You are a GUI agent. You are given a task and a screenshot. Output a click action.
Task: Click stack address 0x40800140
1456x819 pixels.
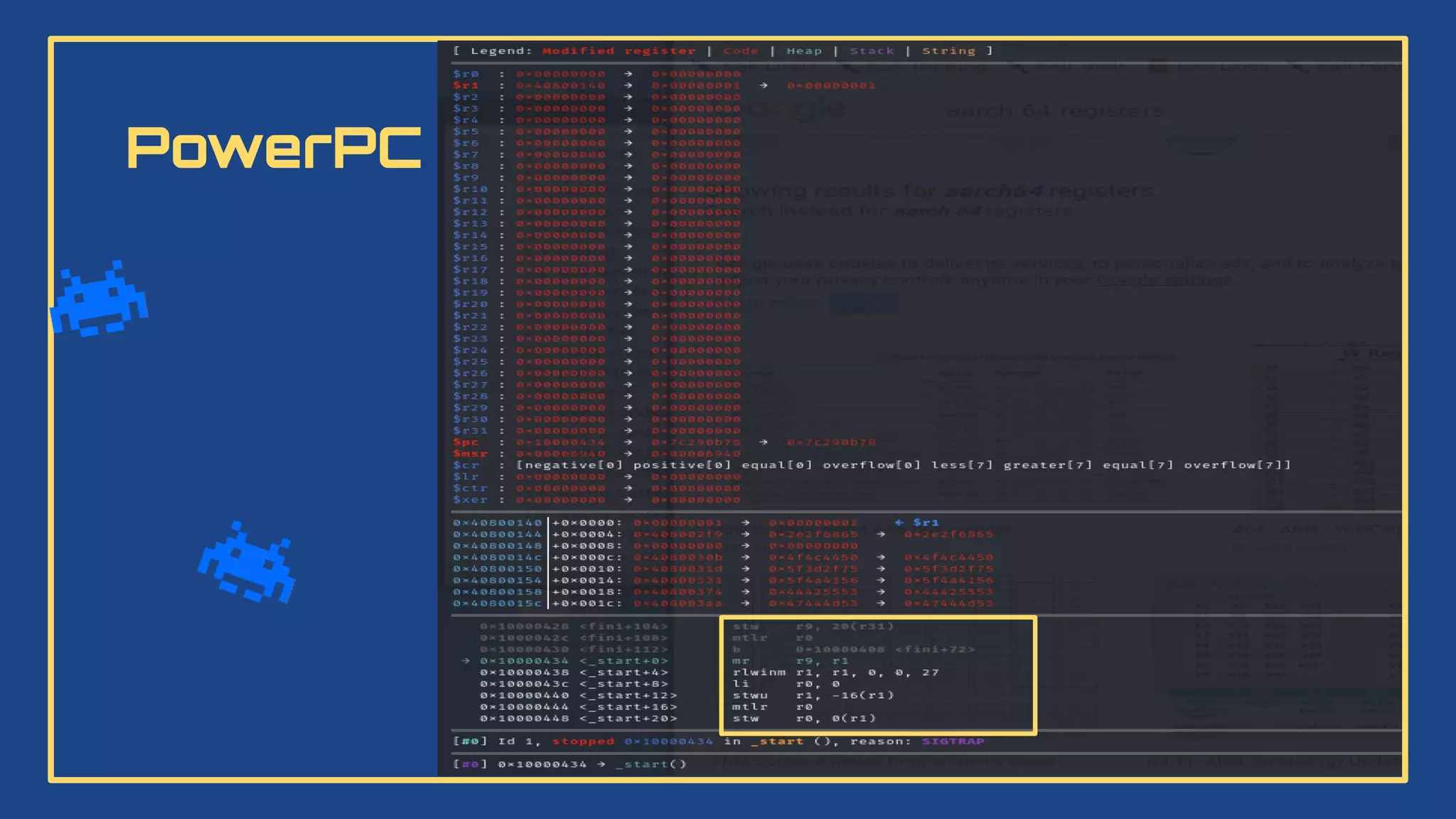point(497,523)
